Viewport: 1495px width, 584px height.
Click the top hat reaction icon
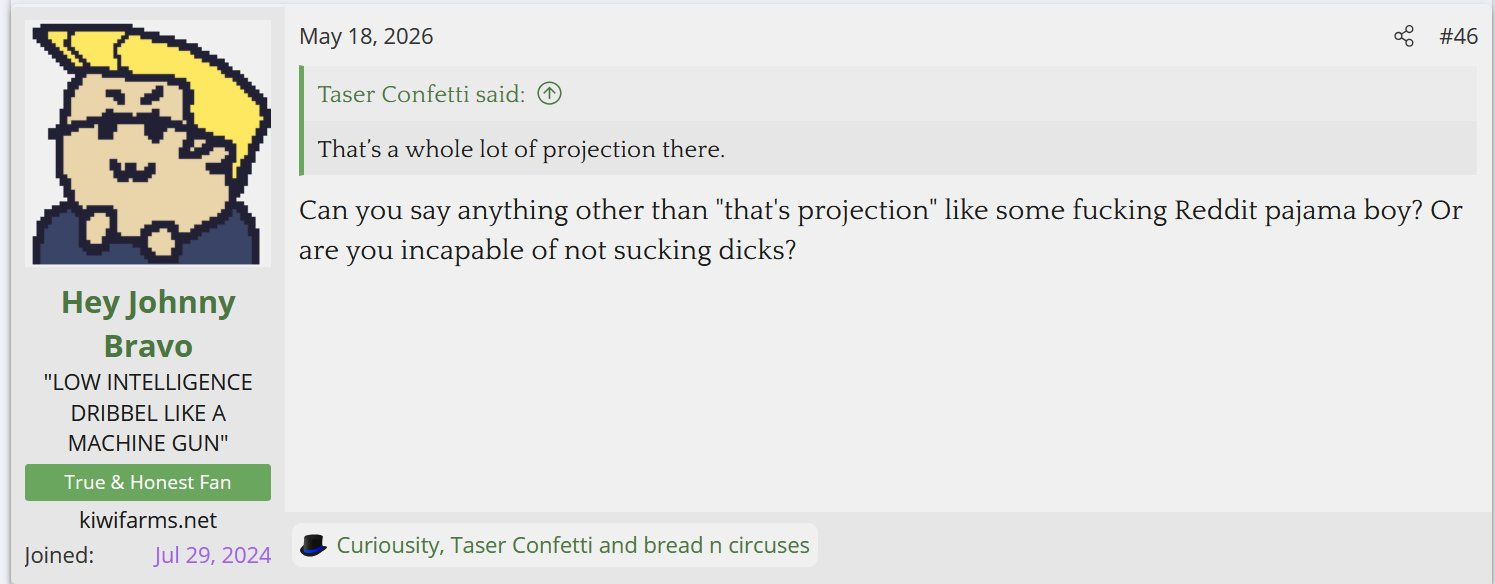click(x=314, y=546)
